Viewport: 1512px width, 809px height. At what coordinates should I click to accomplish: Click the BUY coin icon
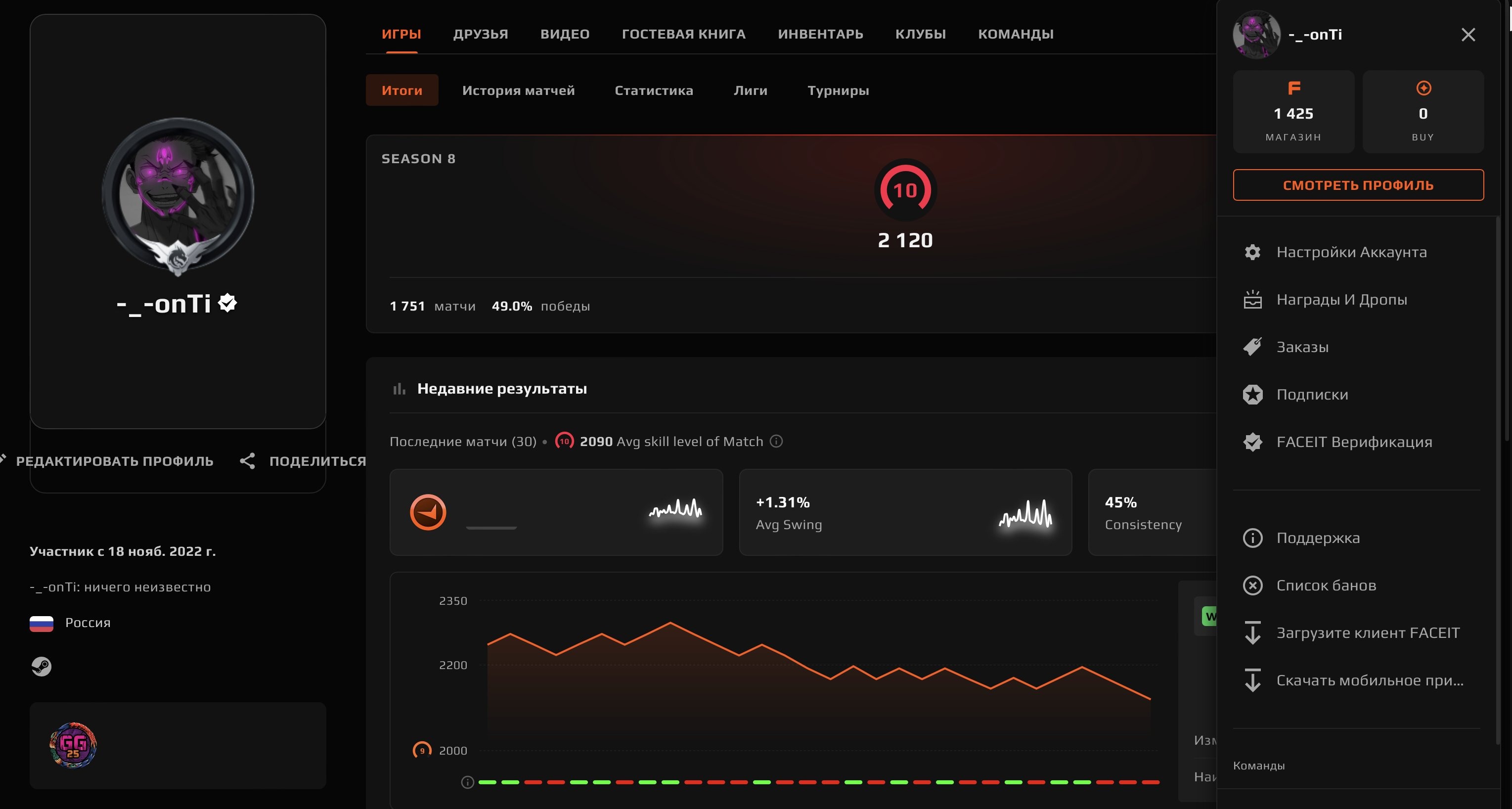coord(1423,88)
